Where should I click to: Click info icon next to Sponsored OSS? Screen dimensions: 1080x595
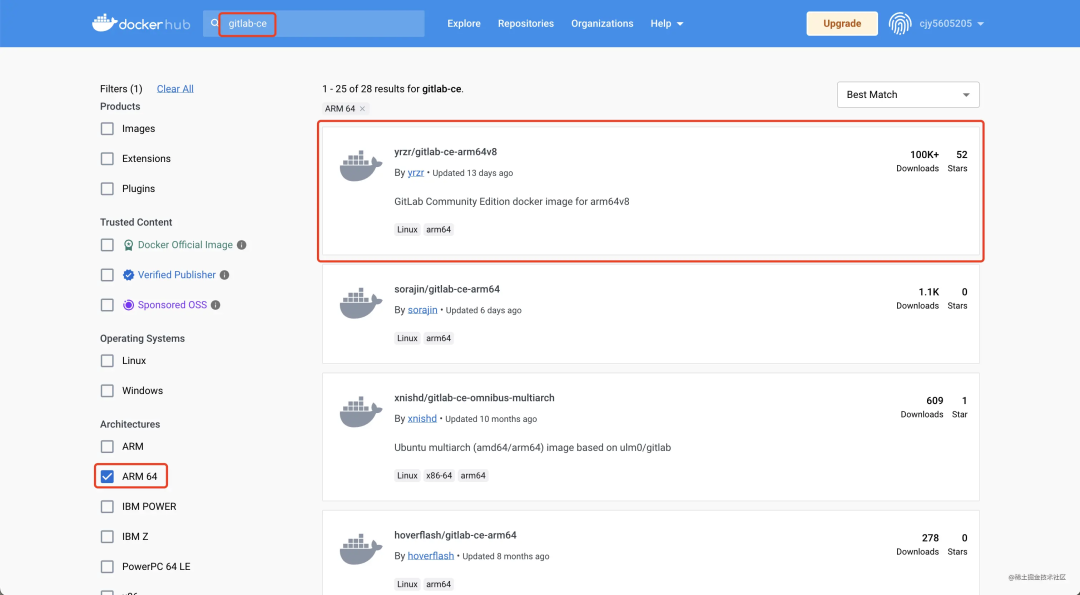[x=216, y=305]
